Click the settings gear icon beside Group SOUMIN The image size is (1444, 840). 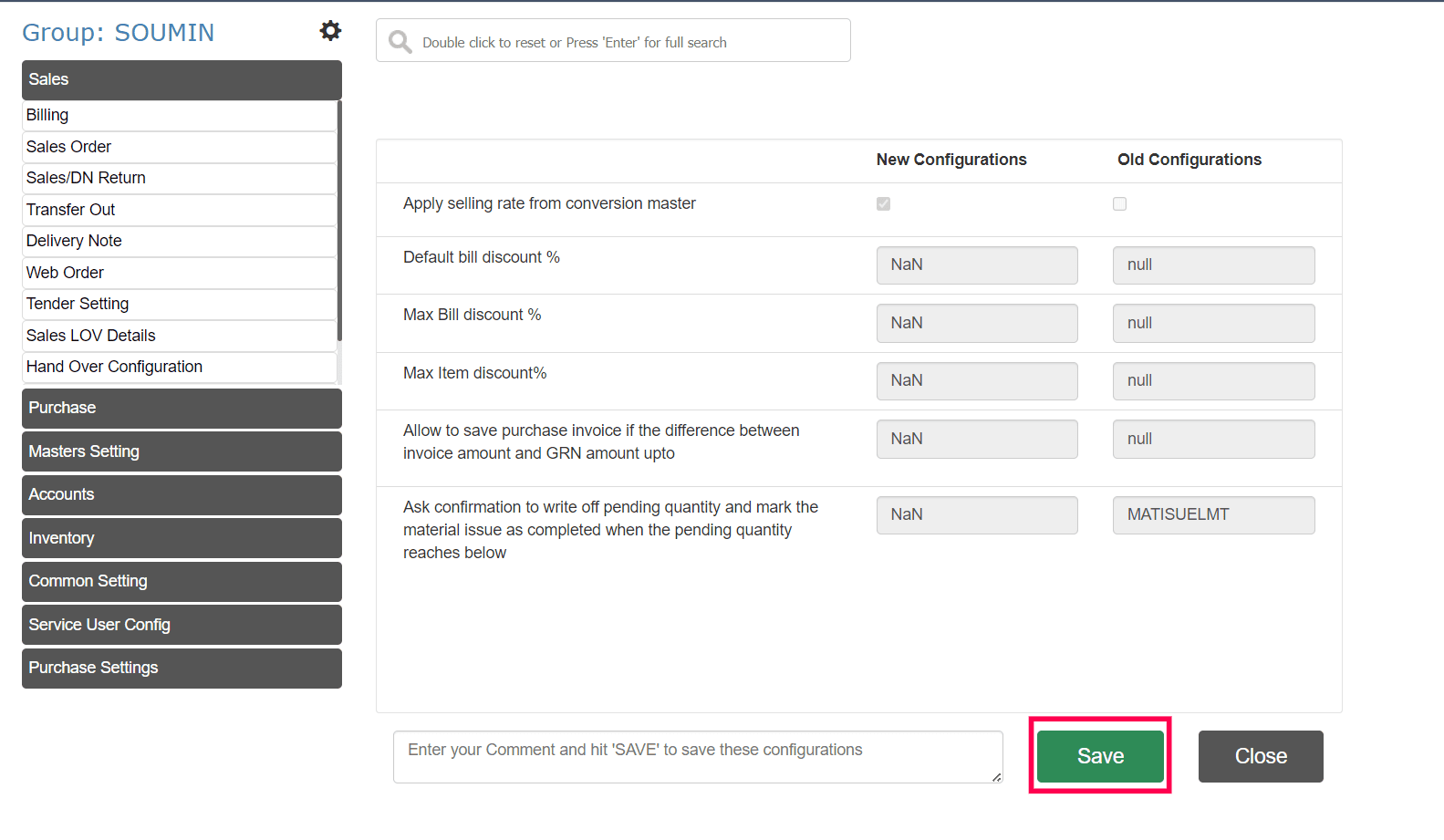[330, 31]
